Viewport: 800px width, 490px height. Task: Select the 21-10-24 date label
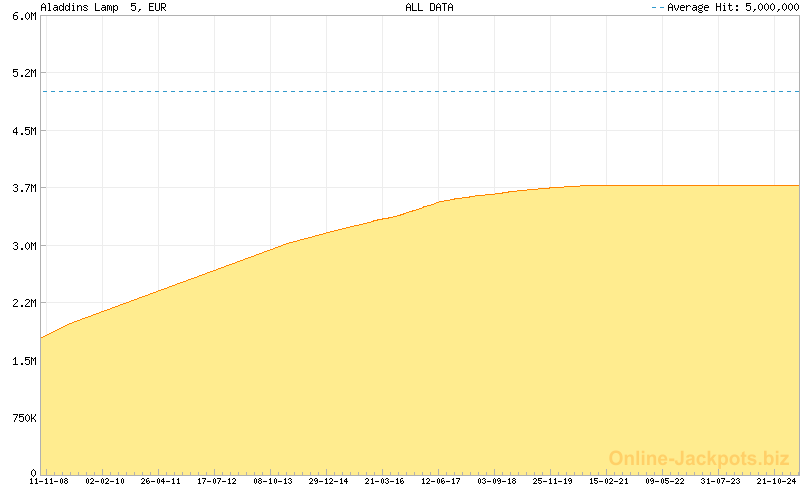coord(777,481)
